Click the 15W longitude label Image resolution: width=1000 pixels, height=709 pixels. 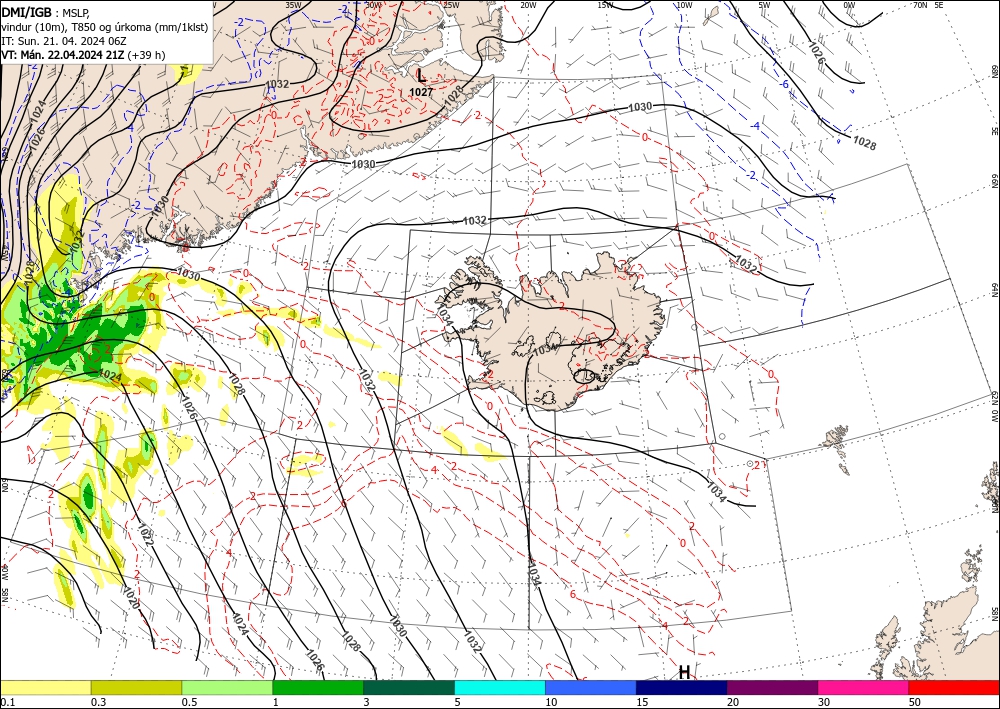point(606,5)
